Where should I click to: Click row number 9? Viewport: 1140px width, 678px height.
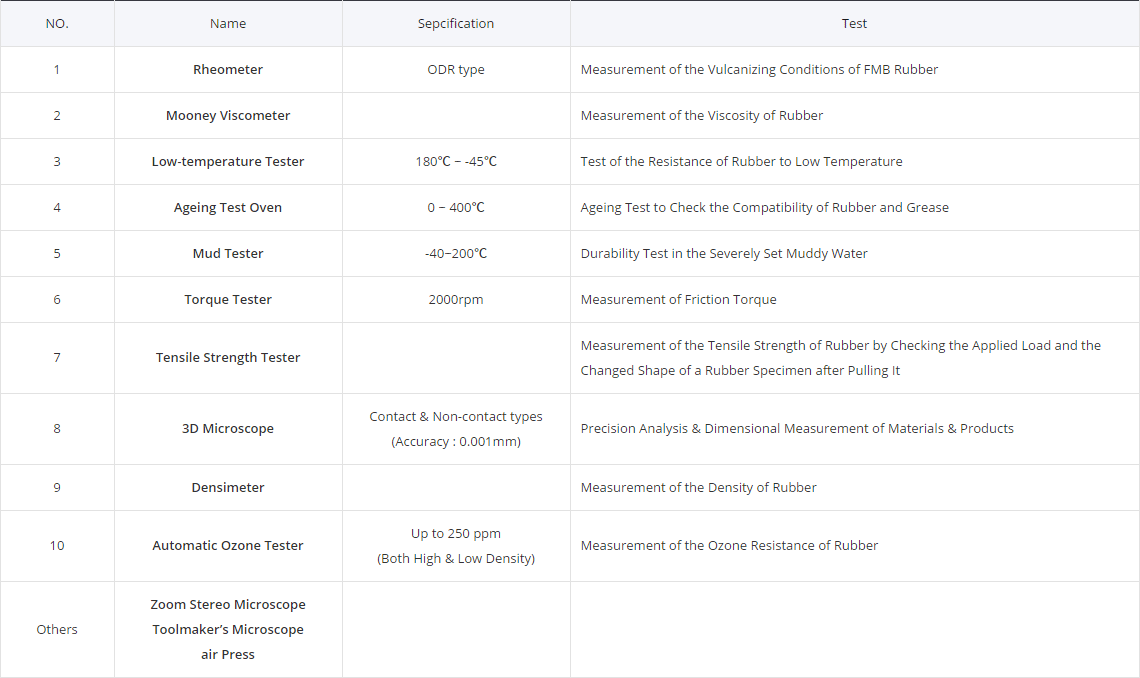(x=57, y=488)
